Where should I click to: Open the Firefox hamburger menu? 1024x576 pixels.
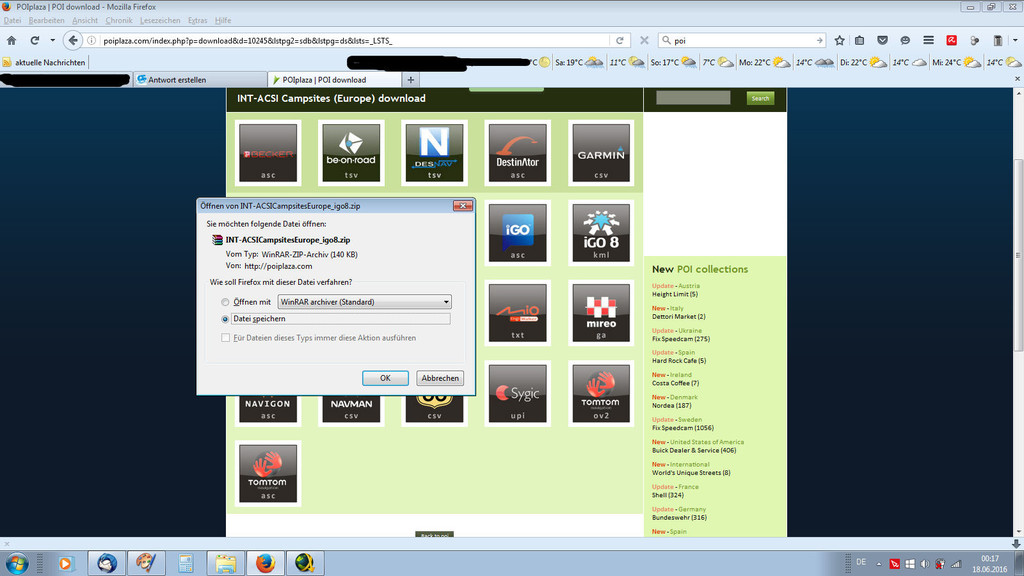pos(928,40)
